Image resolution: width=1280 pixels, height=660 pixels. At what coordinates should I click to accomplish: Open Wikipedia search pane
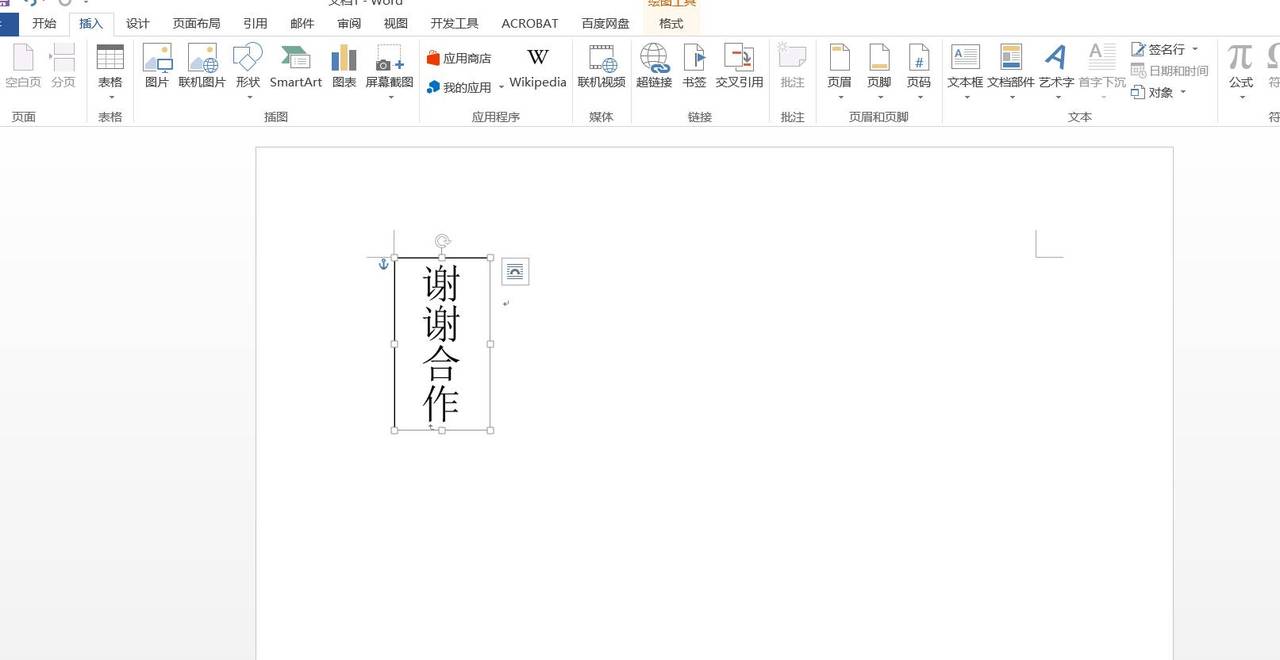pyautogui.click(x=537, y=68)
